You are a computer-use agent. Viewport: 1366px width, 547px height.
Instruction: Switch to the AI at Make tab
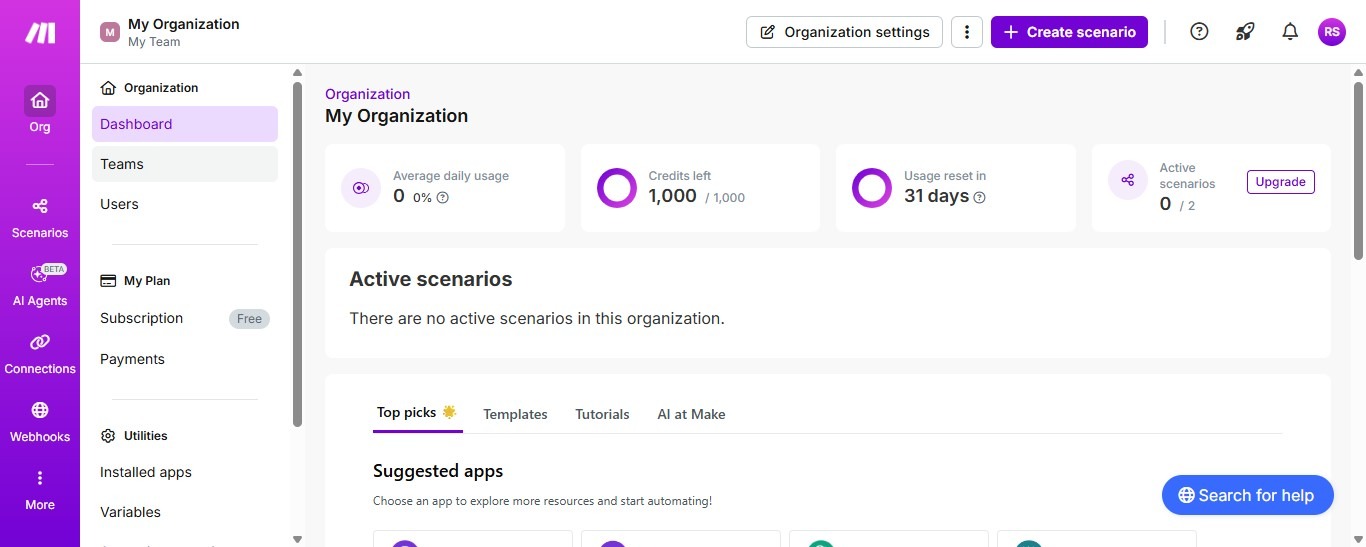click(x=691, y=414)
